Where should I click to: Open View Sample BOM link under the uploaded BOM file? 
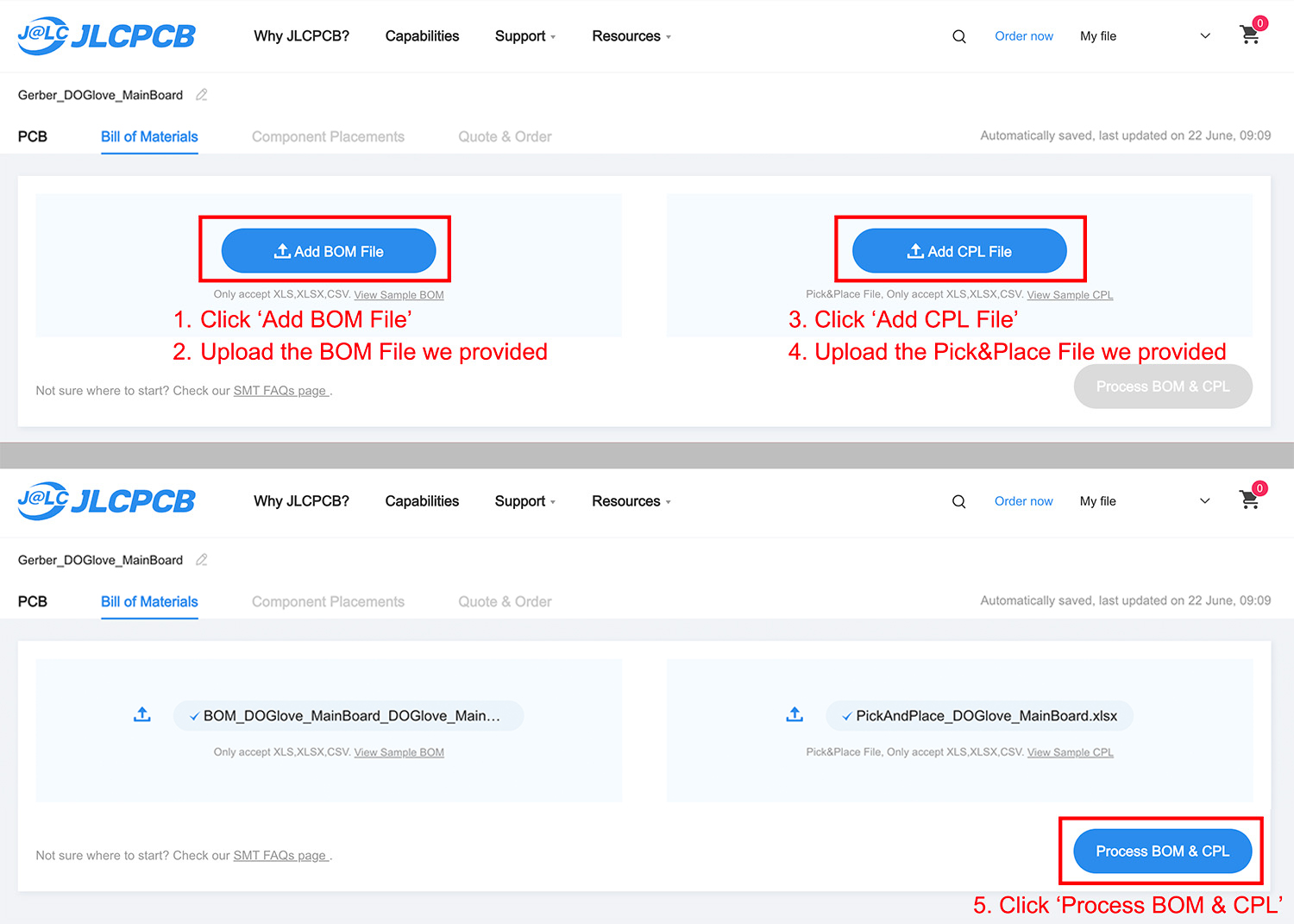pos(399,752)
